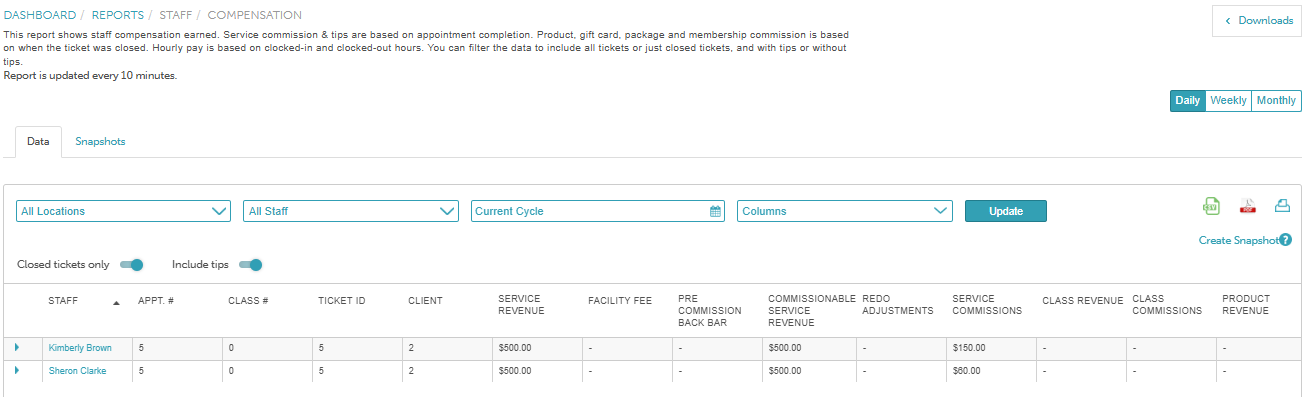This screenshot has width=1303, height=397.
Task: Click Compensation breadcrumb text
Action: coord(255,15)
